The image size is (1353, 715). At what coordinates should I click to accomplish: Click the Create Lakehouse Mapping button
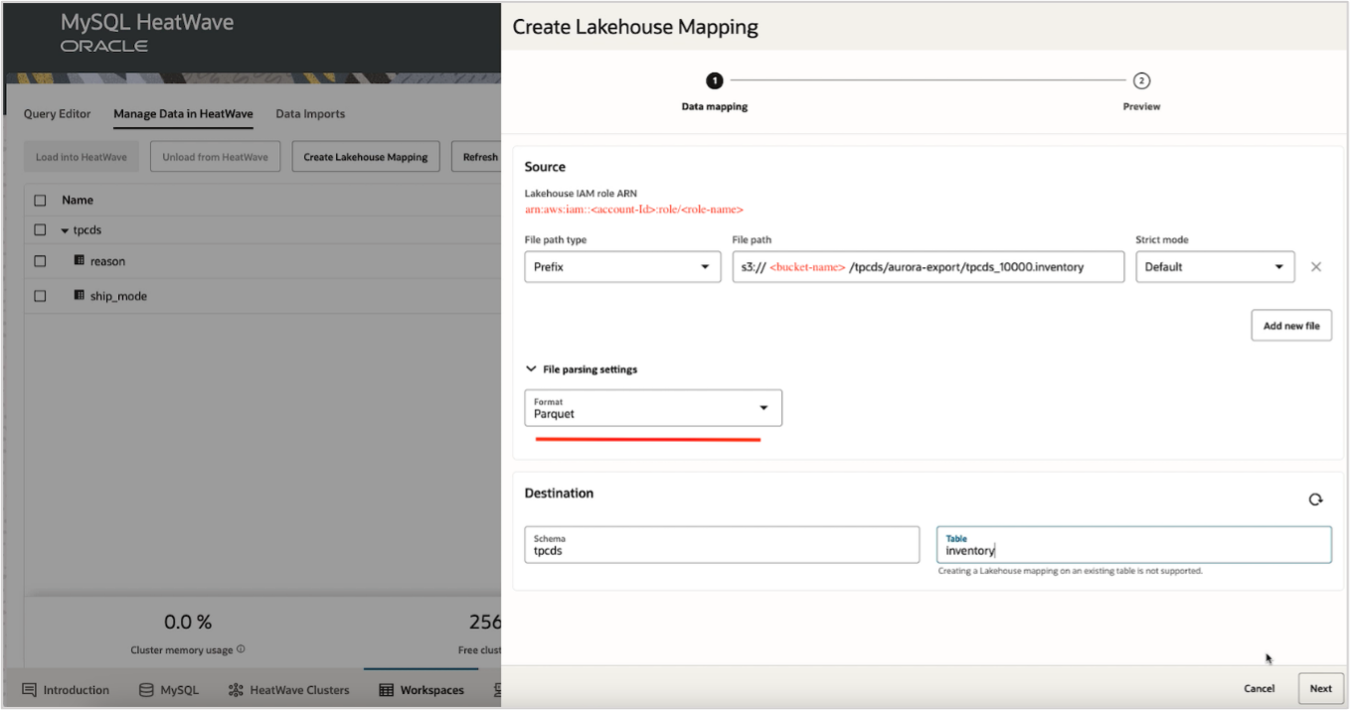pyautogui.click(x=365, y=156)
